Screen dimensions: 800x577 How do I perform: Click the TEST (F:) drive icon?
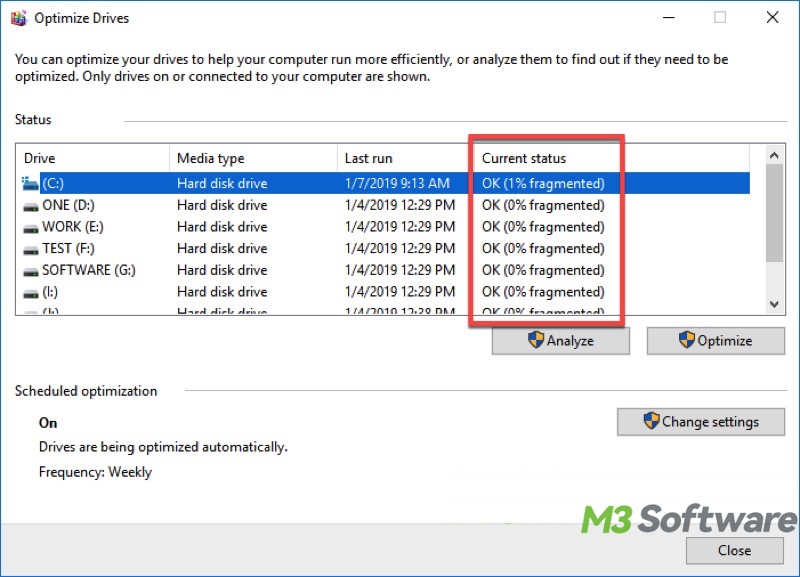(x=30, y=249)
